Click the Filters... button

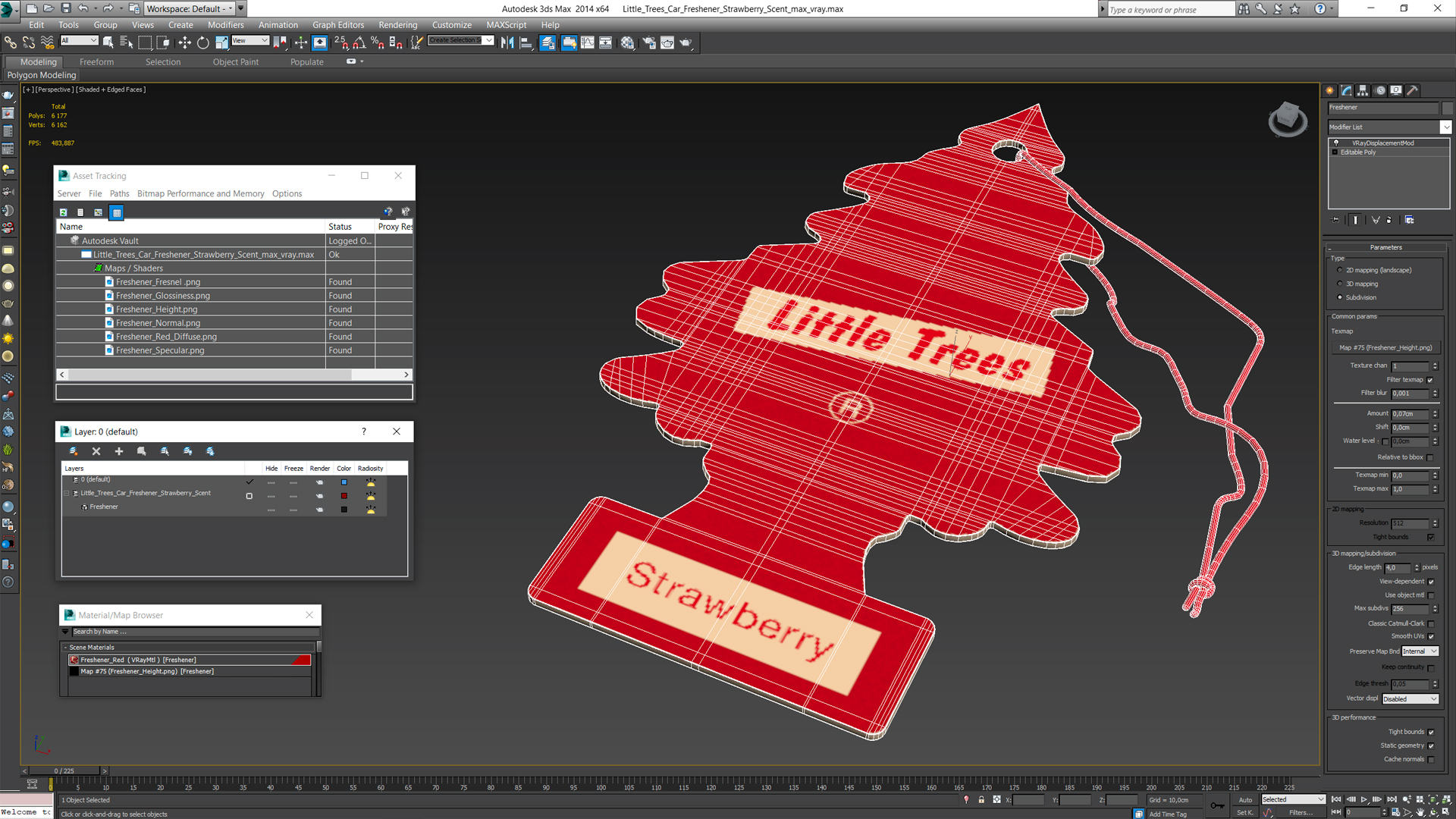(1301, 812)
